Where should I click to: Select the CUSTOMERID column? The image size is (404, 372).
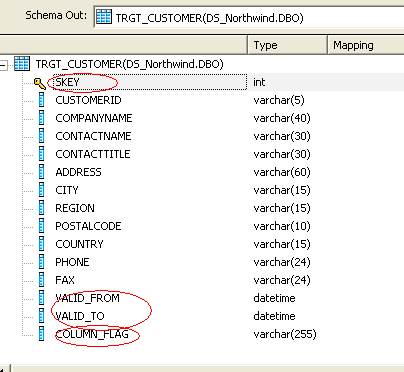click(88, 100)
